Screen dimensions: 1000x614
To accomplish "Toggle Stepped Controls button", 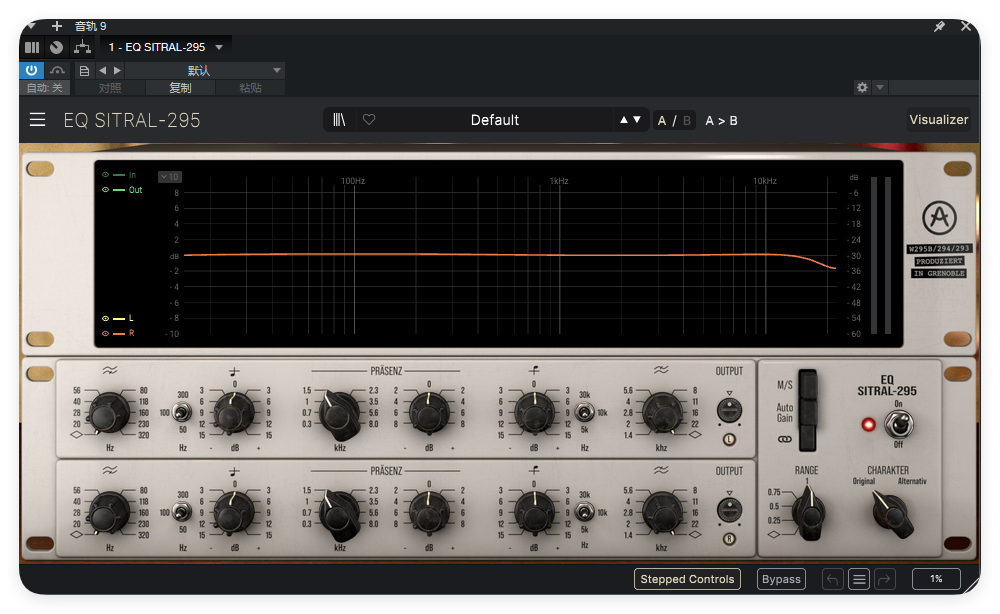I will (x=687, y=579).
